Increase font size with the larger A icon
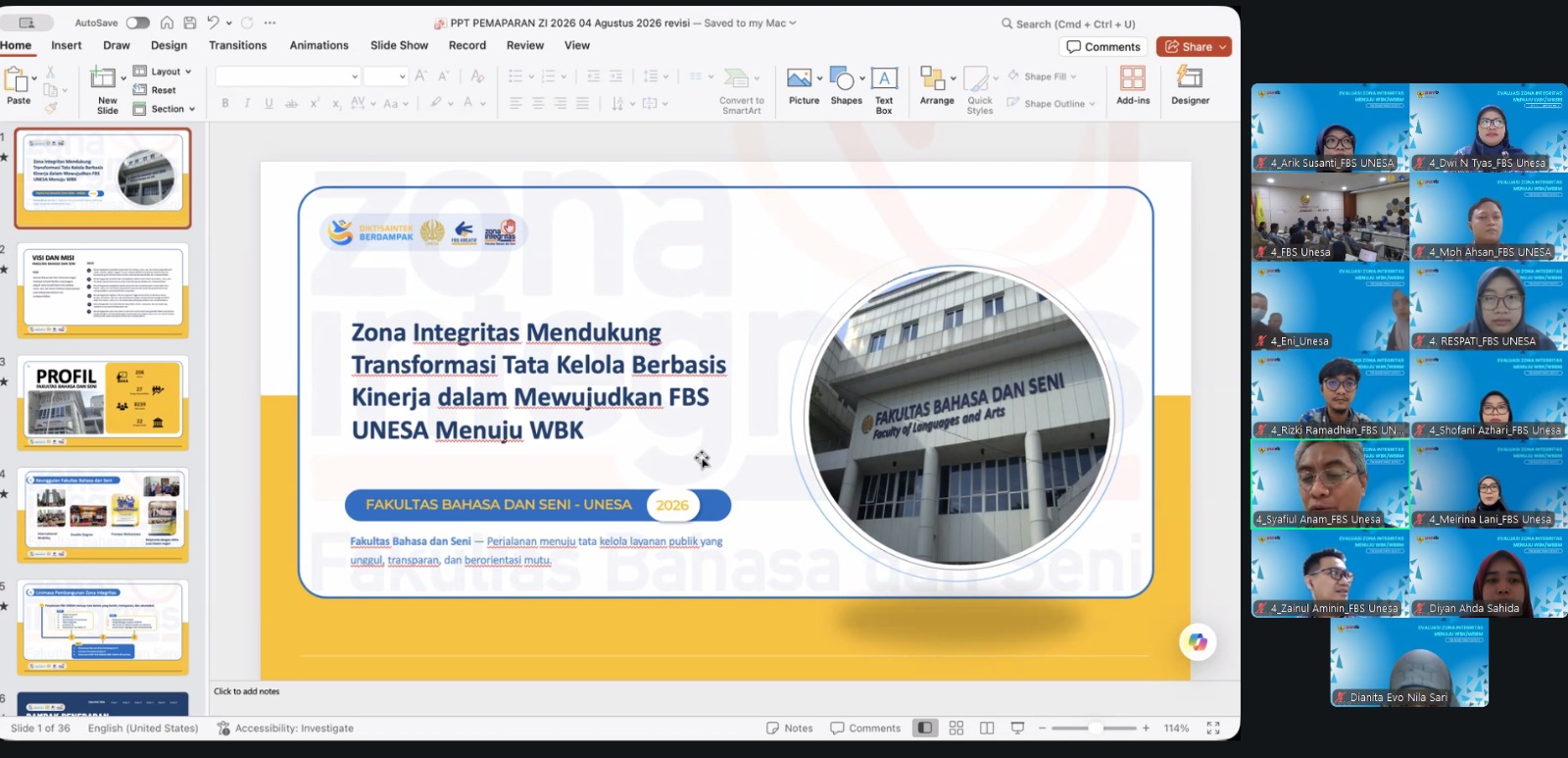1568x758 pixels. click(421, 76)
